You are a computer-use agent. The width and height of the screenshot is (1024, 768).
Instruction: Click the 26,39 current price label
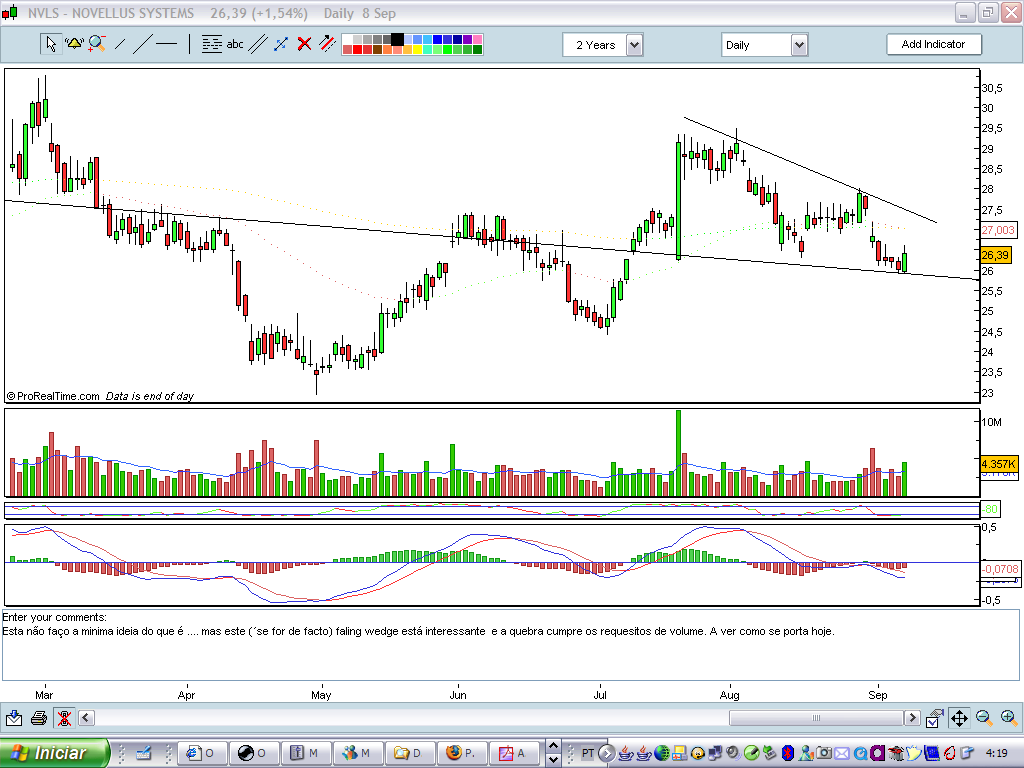coord(995,255)
